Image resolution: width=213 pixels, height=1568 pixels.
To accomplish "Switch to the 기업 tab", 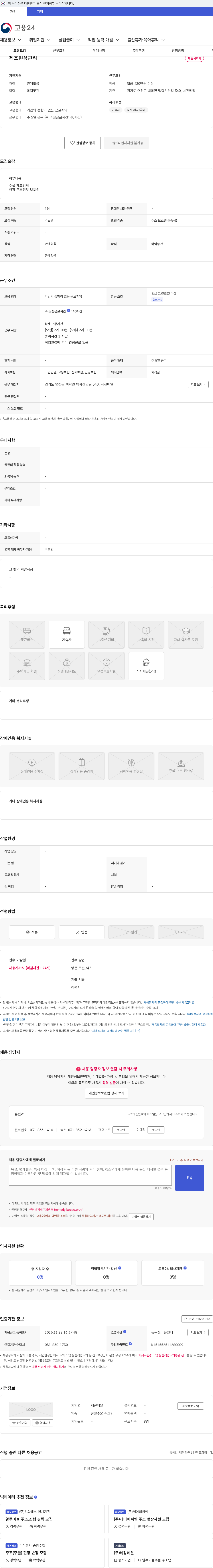I will (40, 12).
